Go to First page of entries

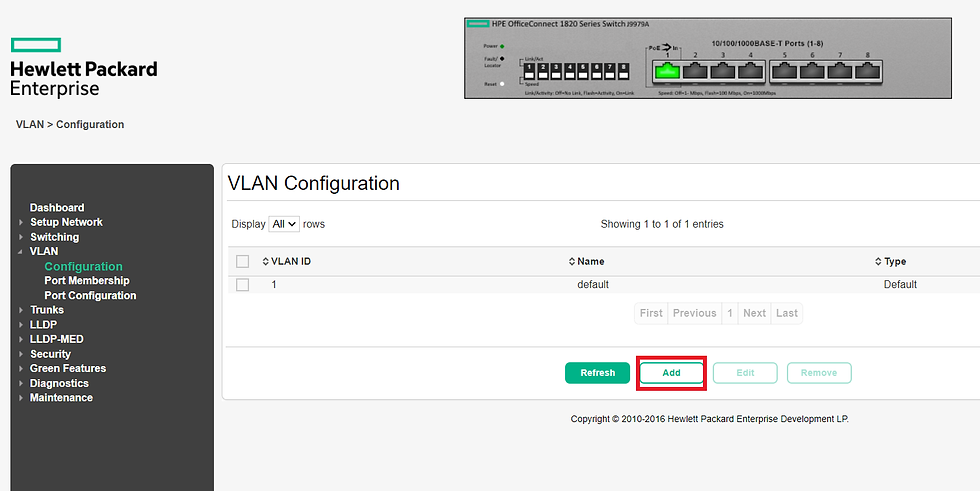651,313
